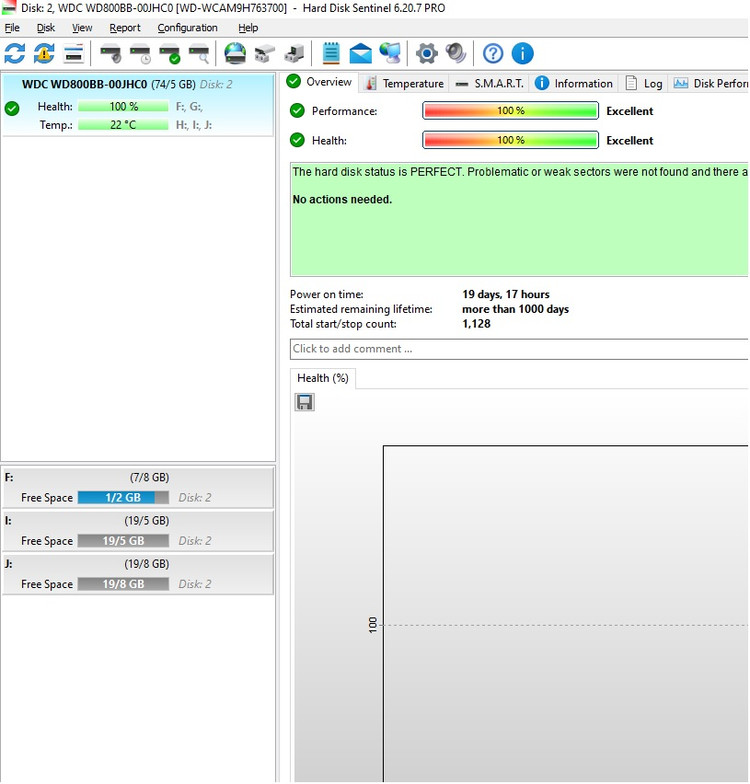
Task: Click the Health 100 % gradient bar in Overview
Action: pyautogui.click(x=510, y=140)
